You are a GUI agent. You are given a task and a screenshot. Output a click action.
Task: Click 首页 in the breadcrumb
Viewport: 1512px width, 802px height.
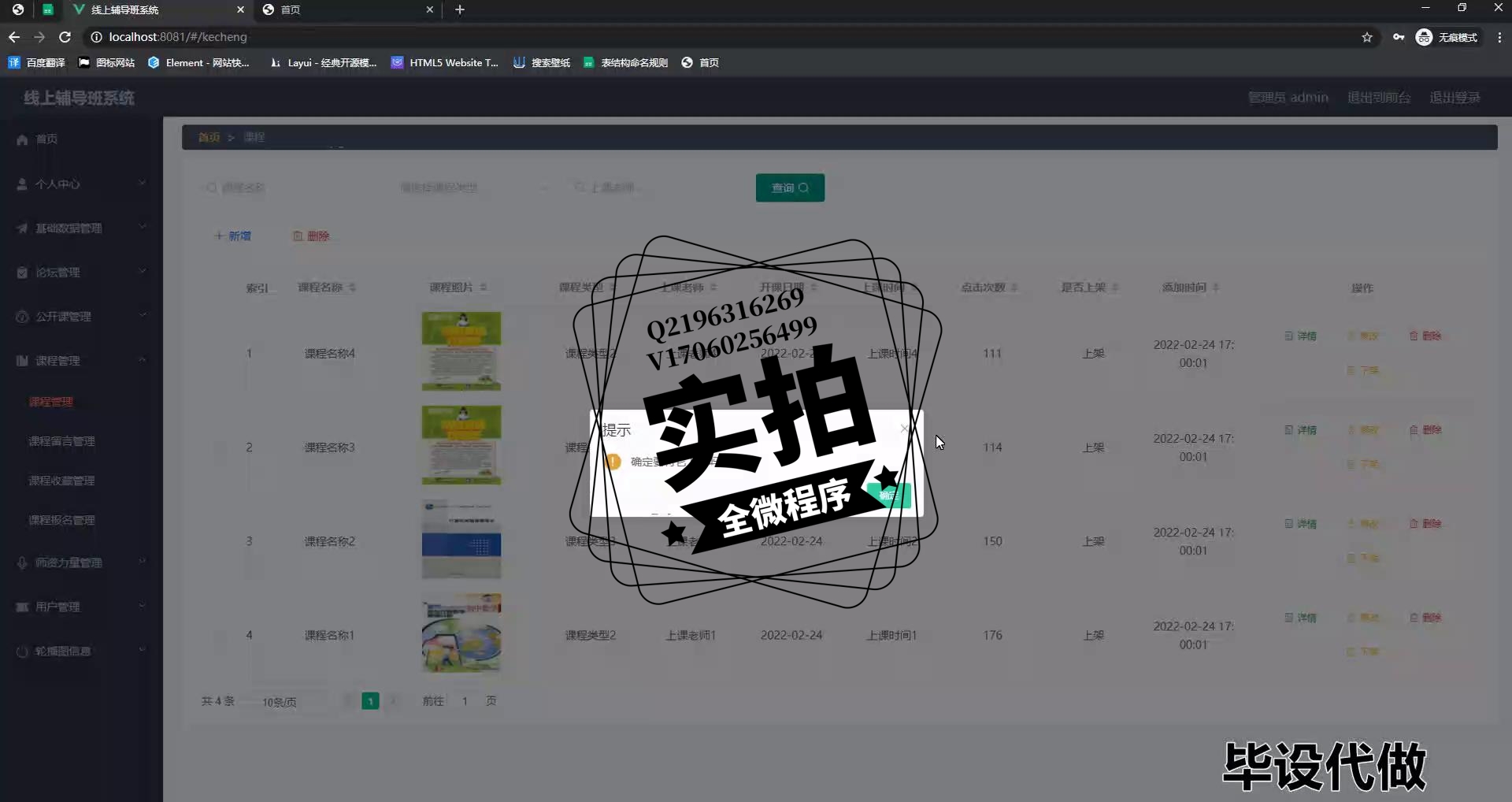[209, 137]
